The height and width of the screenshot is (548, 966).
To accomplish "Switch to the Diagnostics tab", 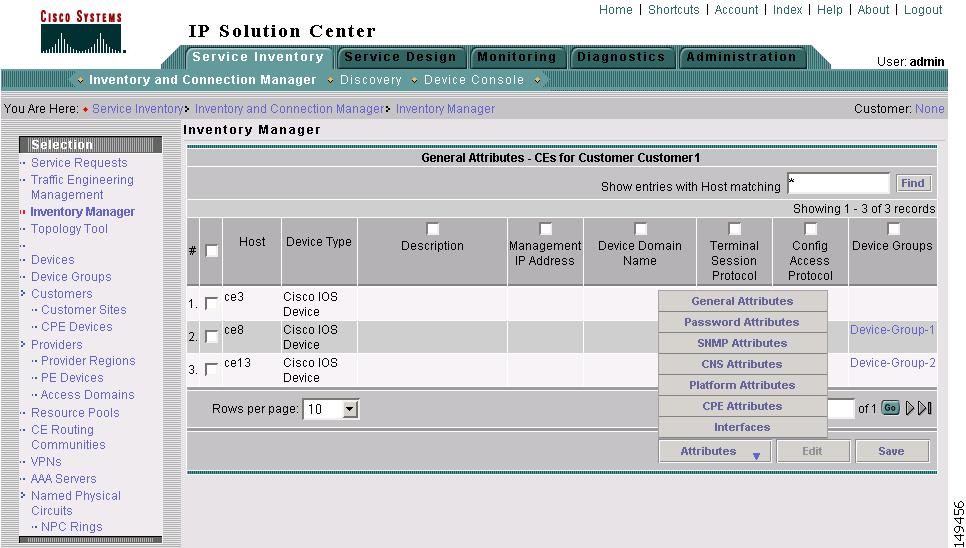I will [x=621, y=57].
